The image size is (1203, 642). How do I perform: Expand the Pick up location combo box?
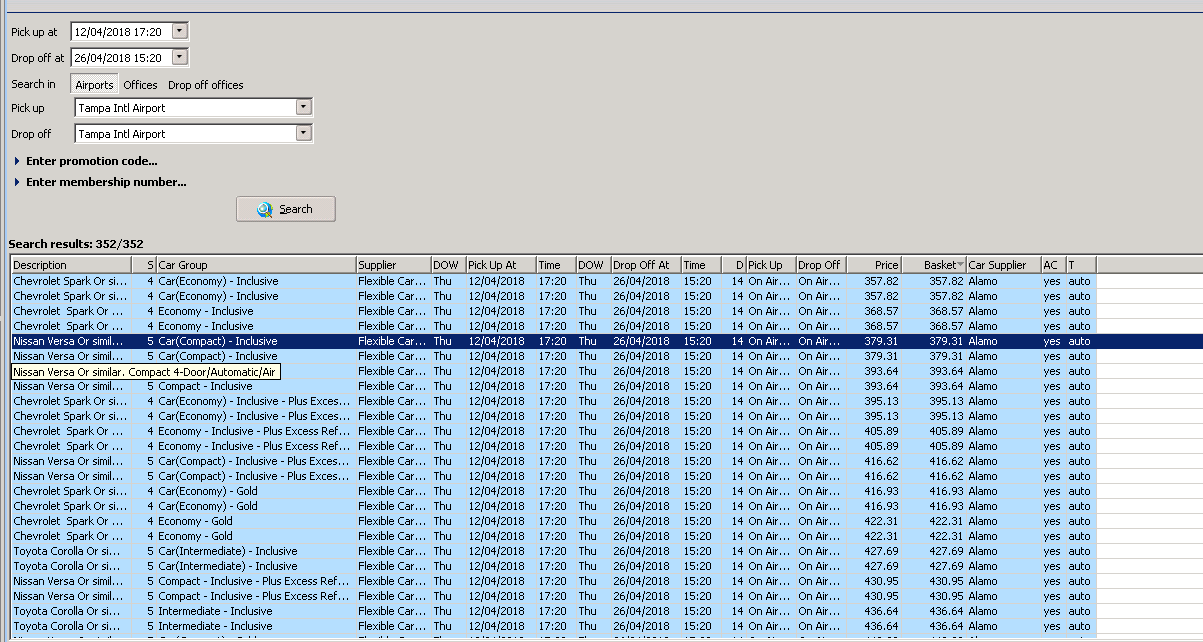click(304, 107)
